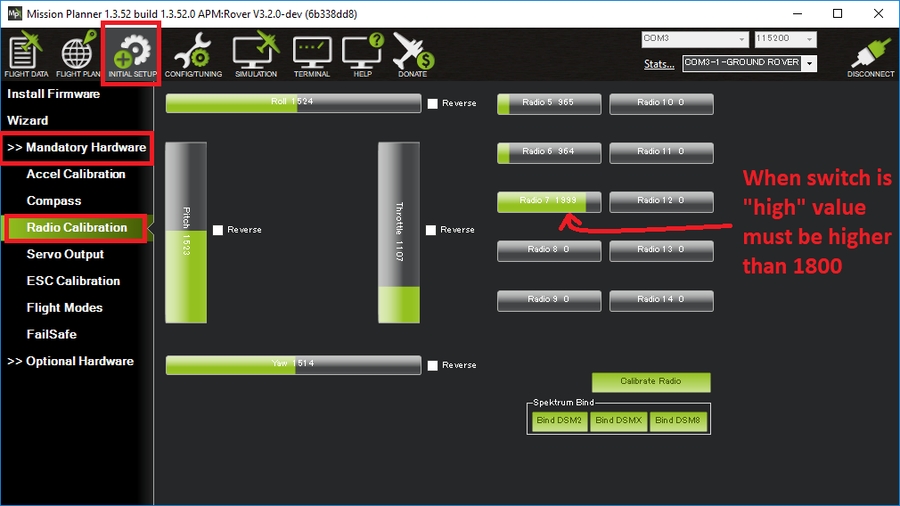This screenshot has width=900, height=506.
Task: Open the COM3 port dropdown
Action: tap(695, 39)
